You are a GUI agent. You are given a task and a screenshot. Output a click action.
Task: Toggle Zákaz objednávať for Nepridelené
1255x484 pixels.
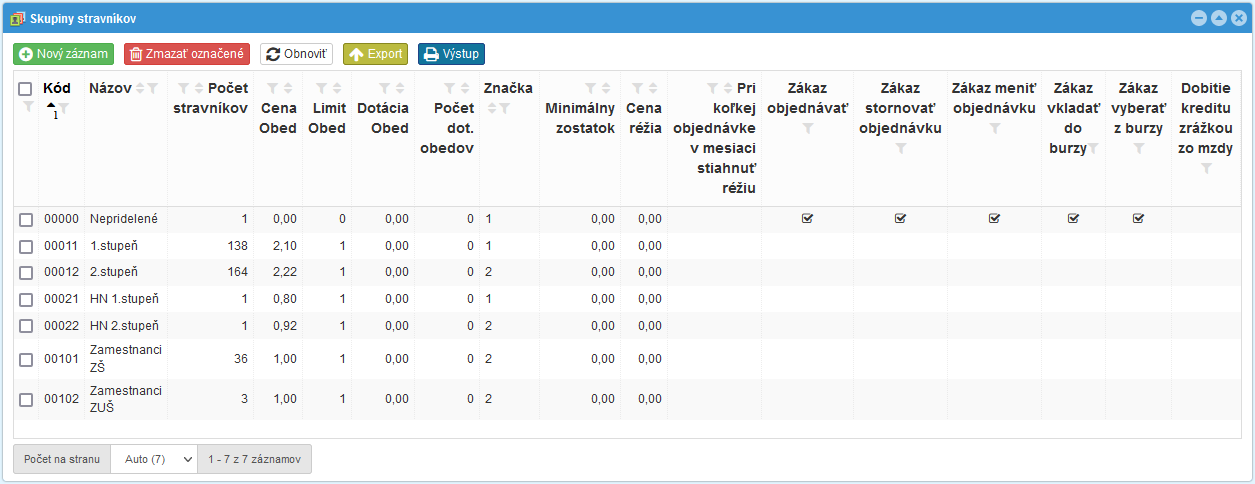[808, 218]
